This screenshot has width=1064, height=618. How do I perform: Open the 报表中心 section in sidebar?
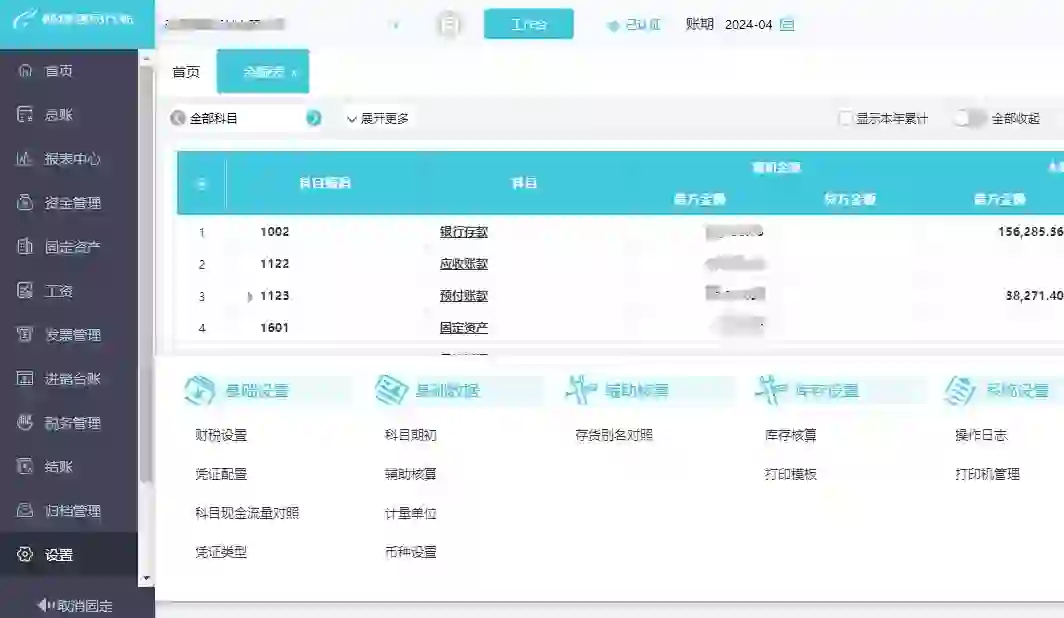click(x=66, y=158)
